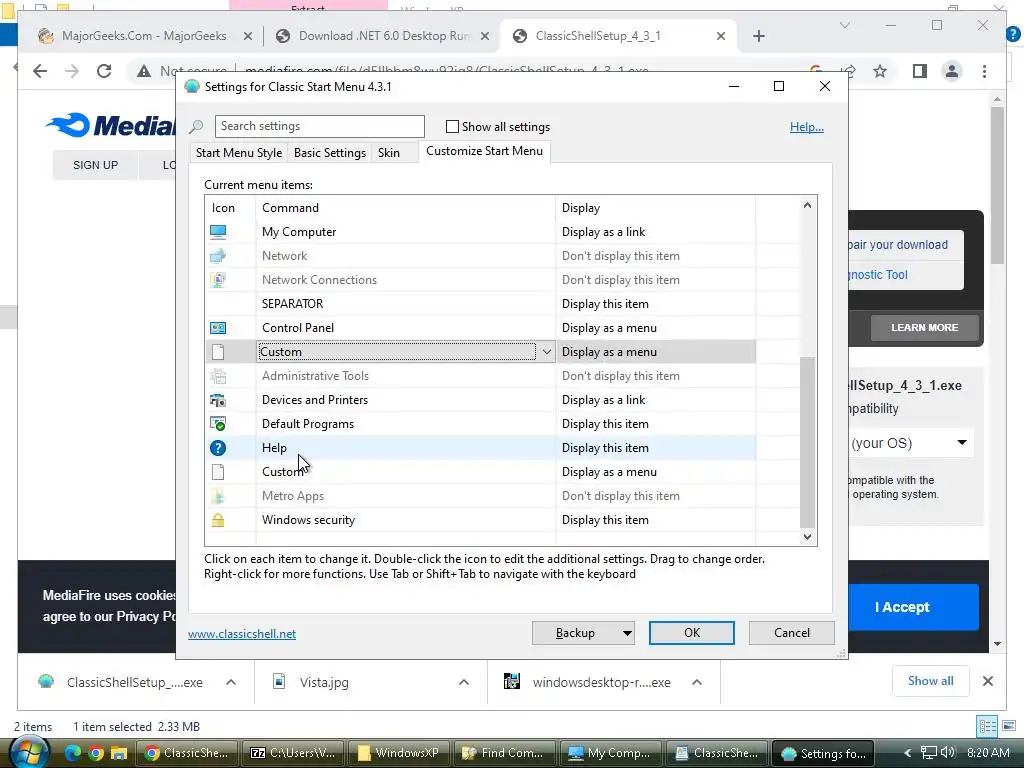Click LEARN MORE on MediaFire page
The height and width of the screenshot is (768, 1024).
coord(924,328)
